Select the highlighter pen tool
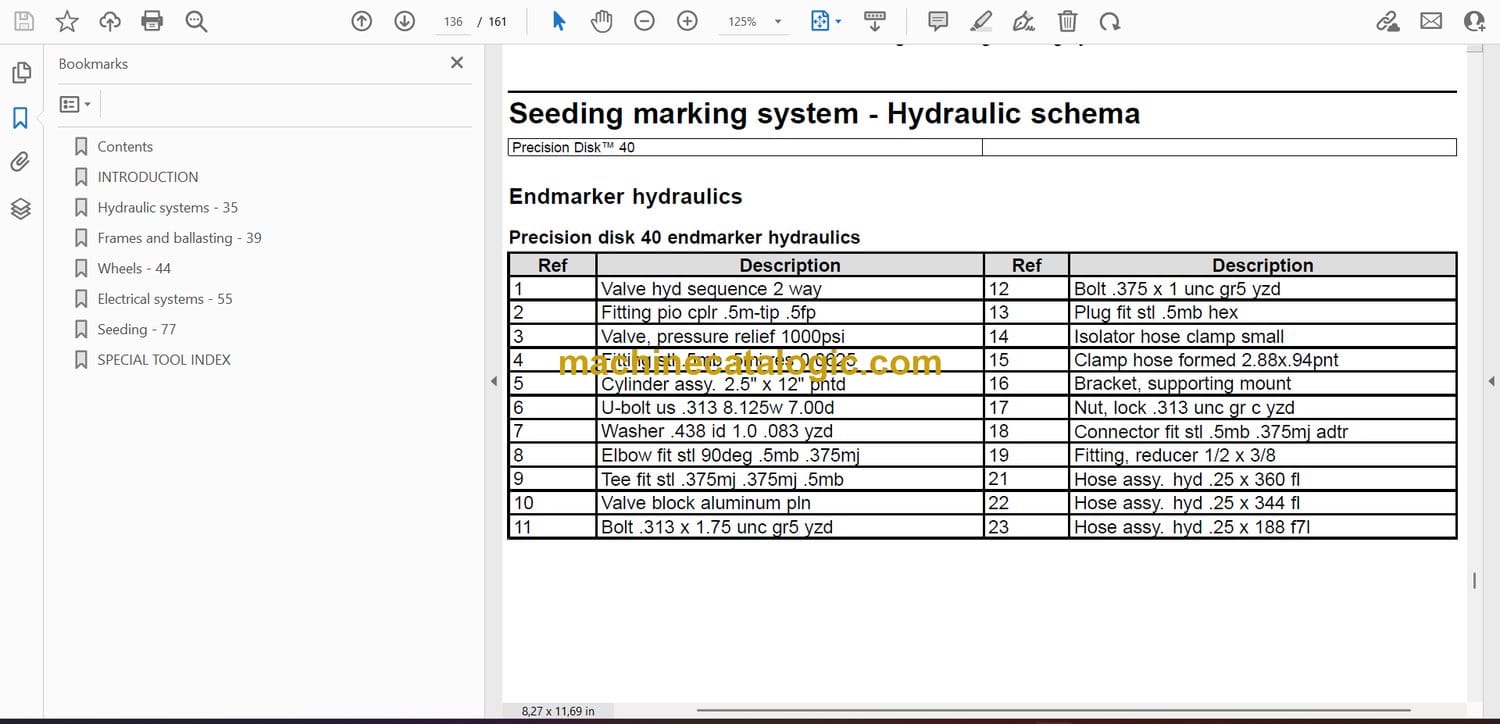This screenshot has height=724, width=1500. point(981,21)
